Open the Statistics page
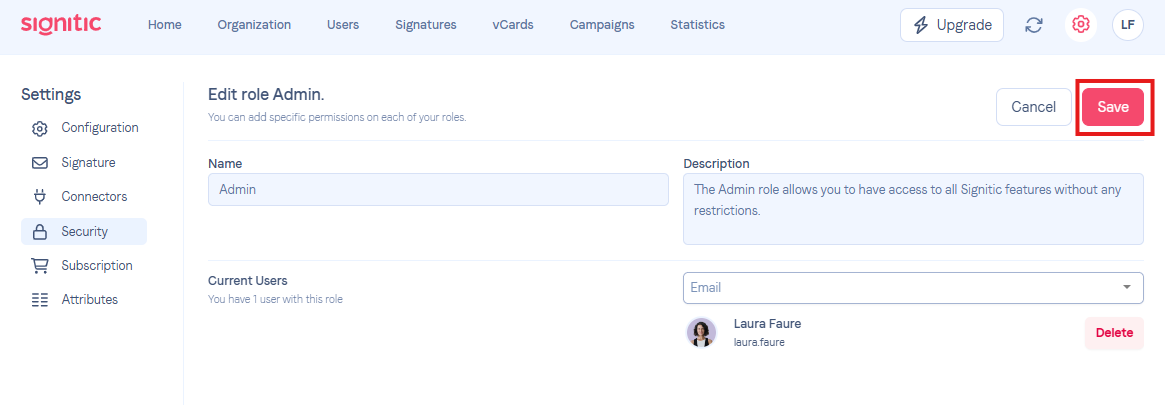1165x405 pixels. pyautogui.click(x=697, y=25)
